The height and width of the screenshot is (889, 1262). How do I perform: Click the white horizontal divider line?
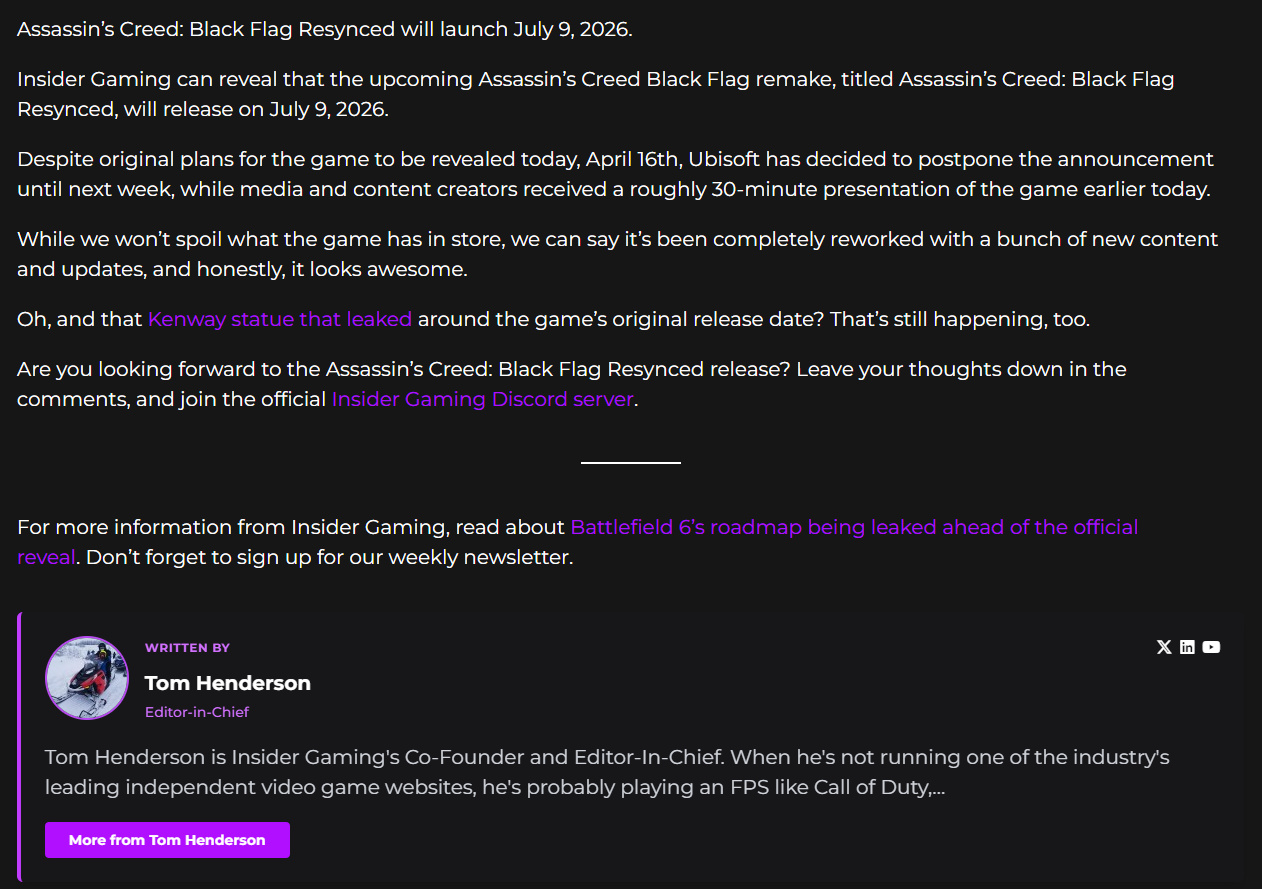click(x=630, y=463)
